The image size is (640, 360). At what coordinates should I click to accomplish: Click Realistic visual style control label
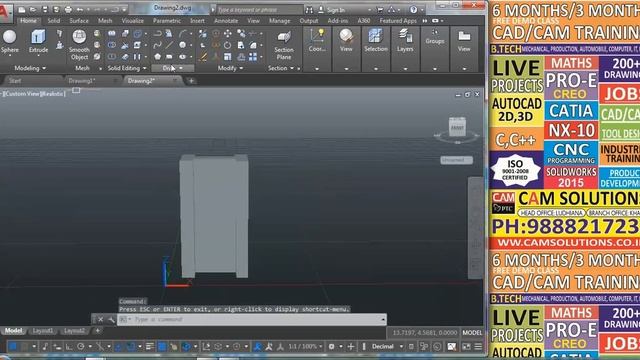52,94
